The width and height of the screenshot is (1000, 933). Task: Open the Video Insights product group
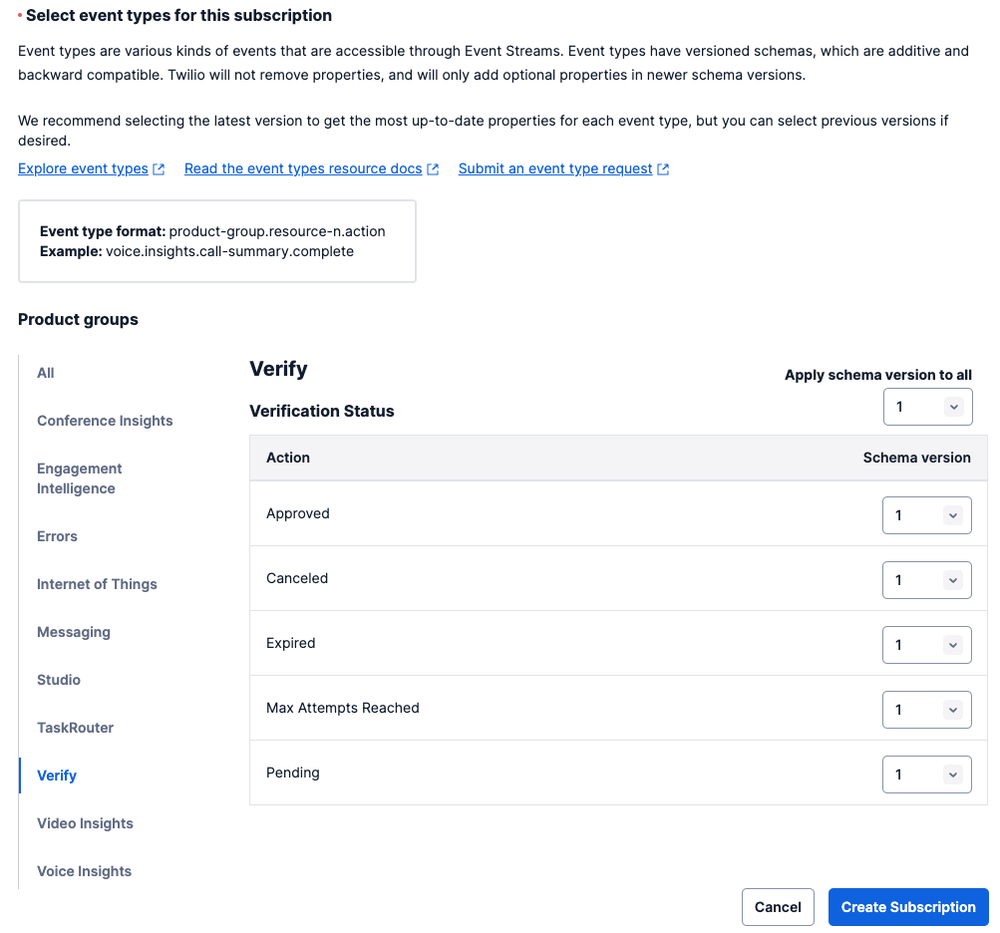85,823
